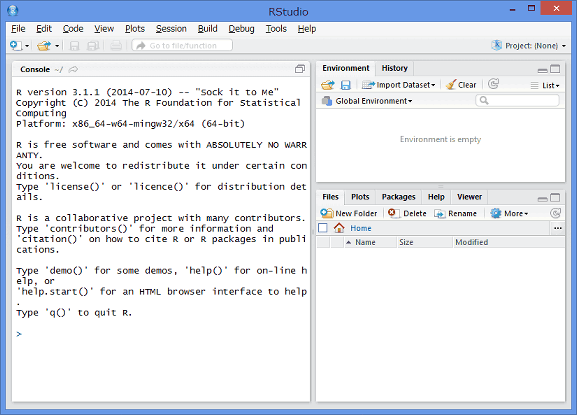Switch to the Help tab
This screenshot has width=577, height=415.
coord(436,197)
